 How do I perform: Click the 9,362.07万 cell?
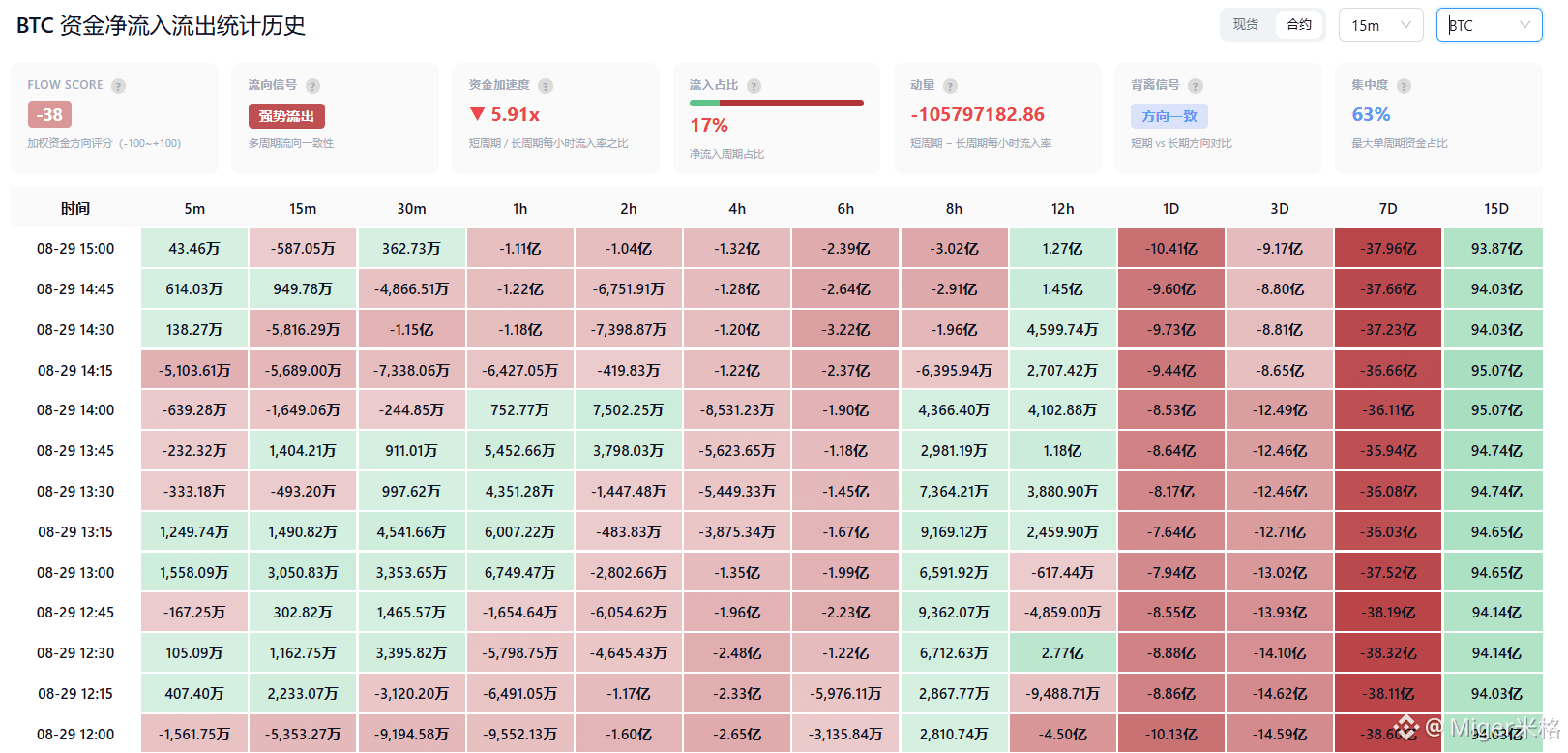pos(954,613)
